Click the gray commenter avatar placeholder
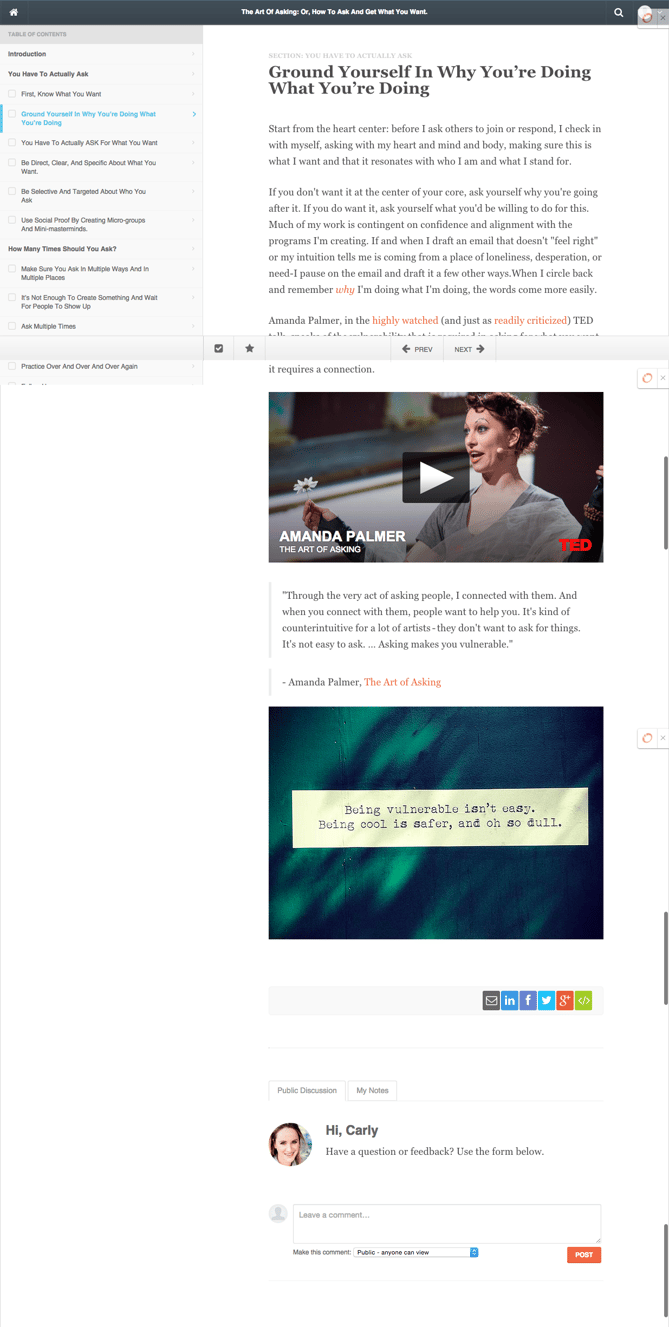 pyautogui.click(x=278, y=1214)
